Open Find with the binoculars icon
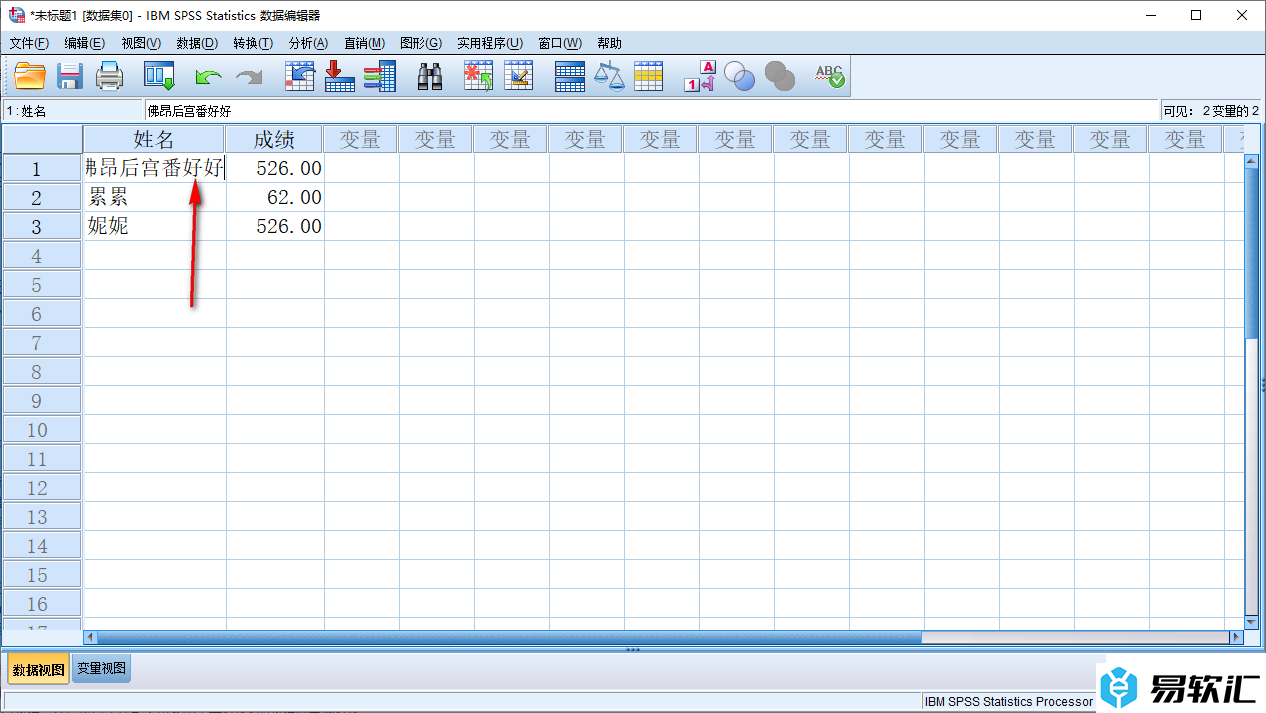The width and height of the screenshot is (1266, 713). pyautogui.click(x=430, y=76)
